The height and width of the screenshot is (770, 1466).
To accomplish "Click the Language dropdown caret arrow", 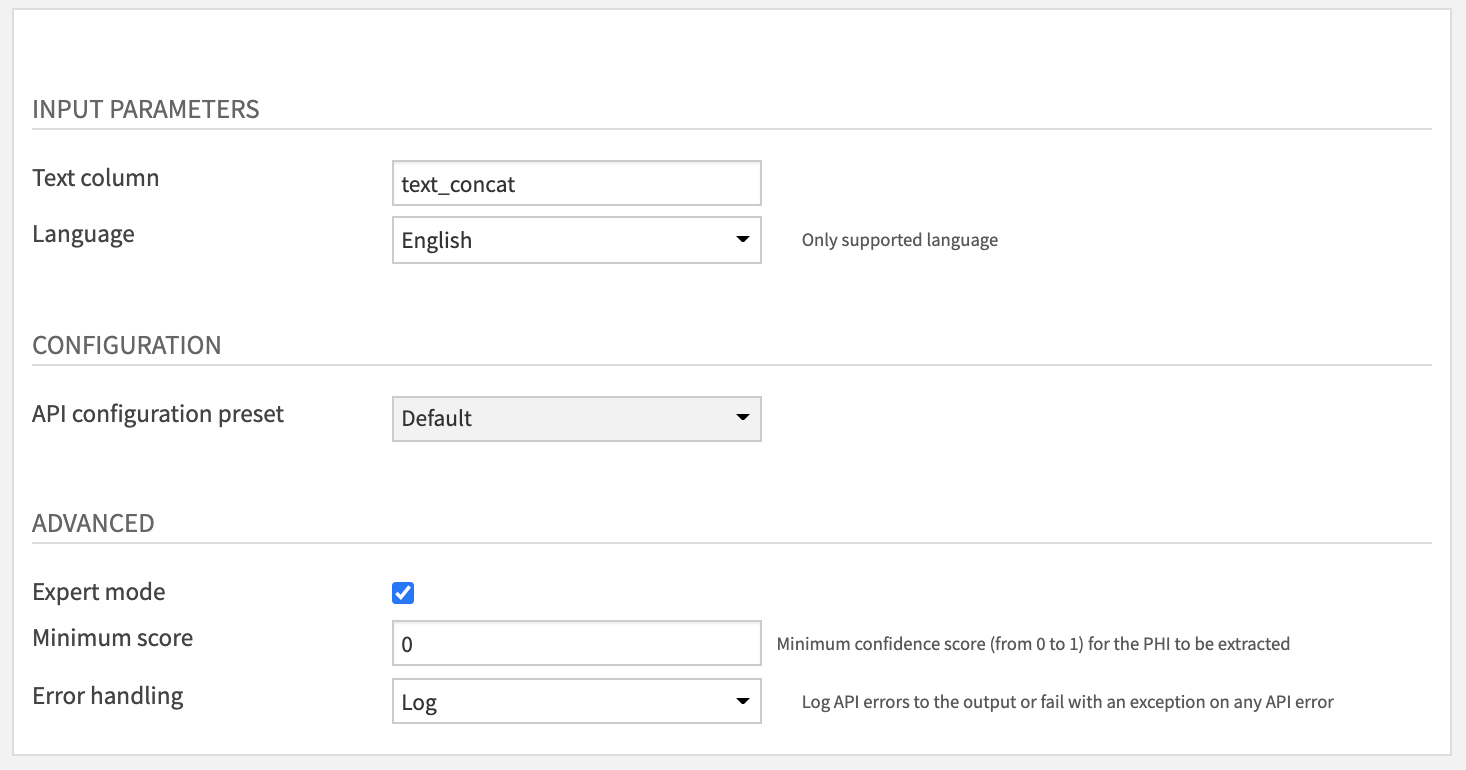I will point(744,240).
